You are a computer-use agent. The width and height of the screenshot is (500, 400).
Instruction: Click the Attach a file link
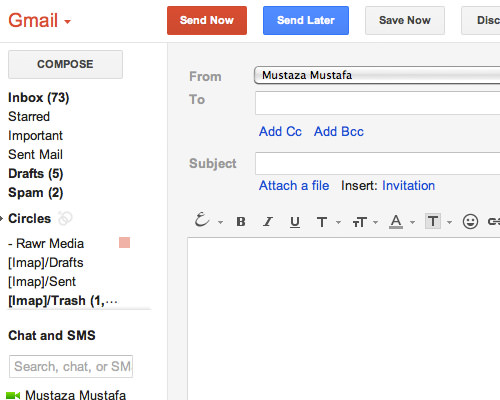point(294,186)
